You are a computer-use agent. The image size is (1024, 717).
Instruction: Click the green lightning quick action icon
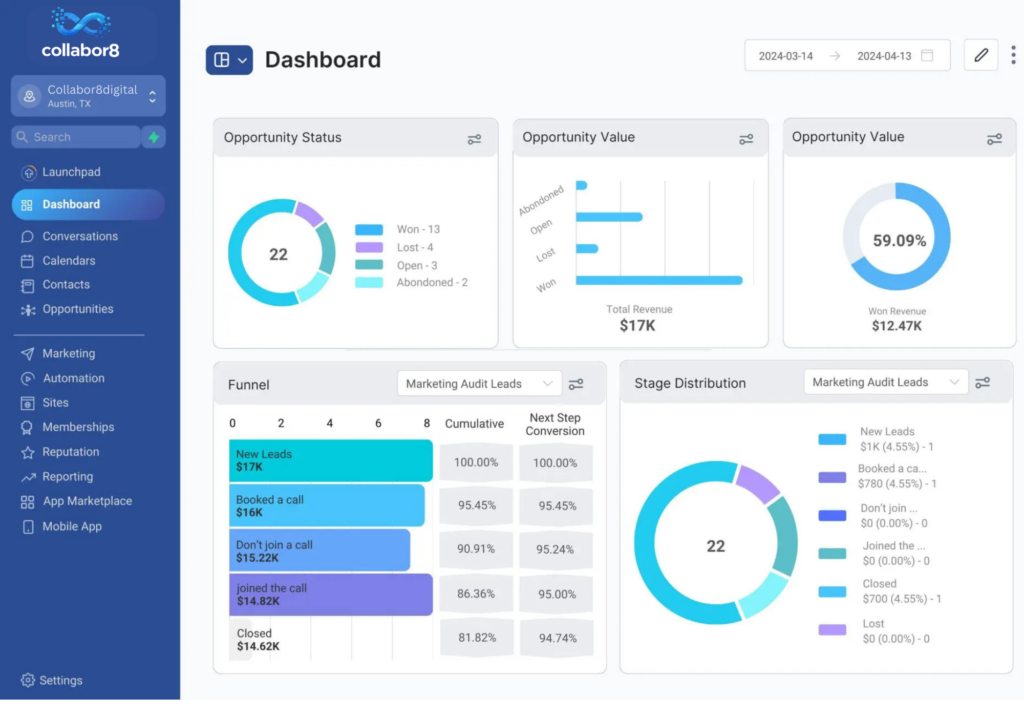(154, 137)
